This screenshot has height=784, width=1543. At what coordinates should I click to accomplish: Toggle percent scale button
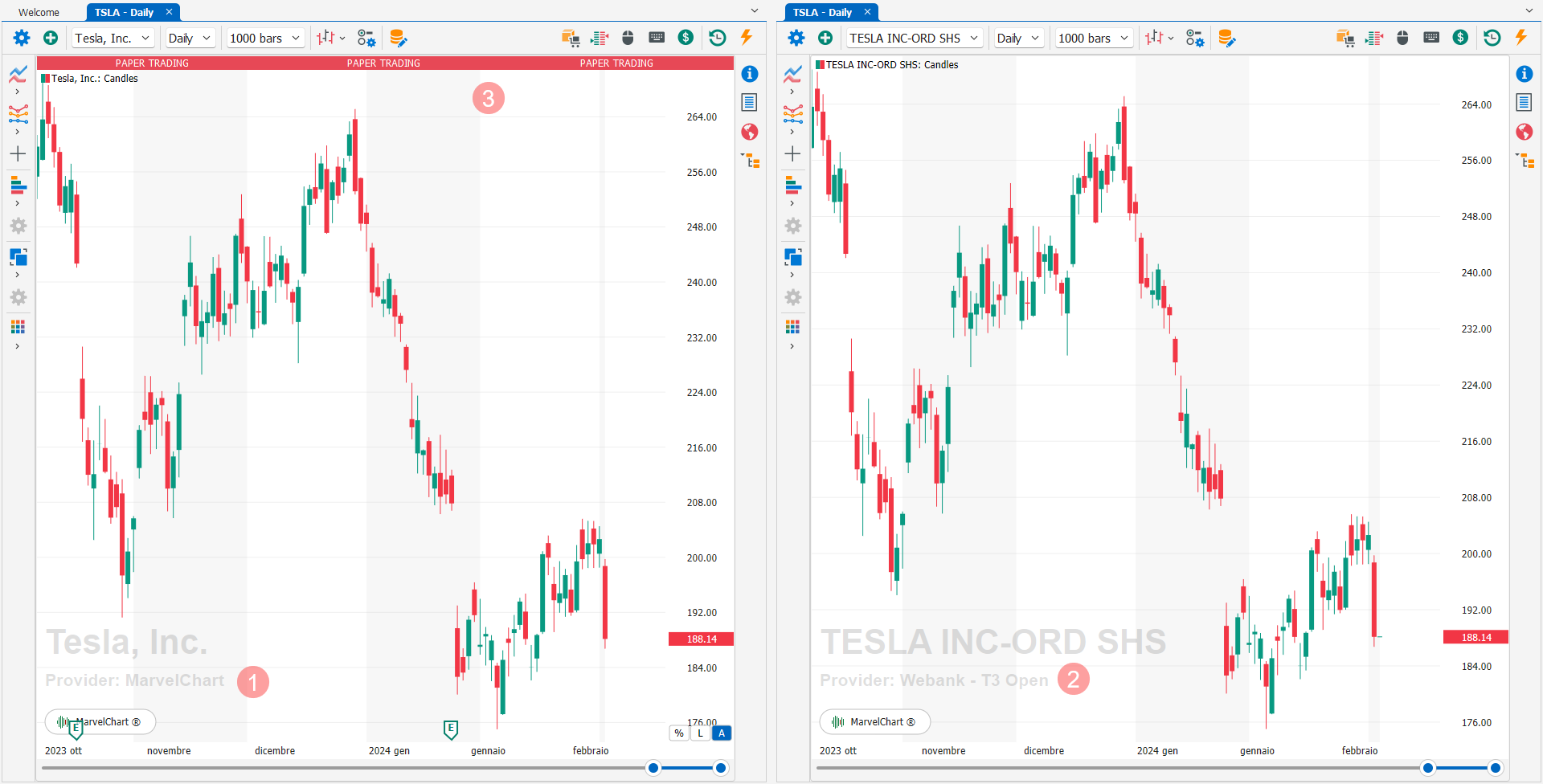click(679, 733)
